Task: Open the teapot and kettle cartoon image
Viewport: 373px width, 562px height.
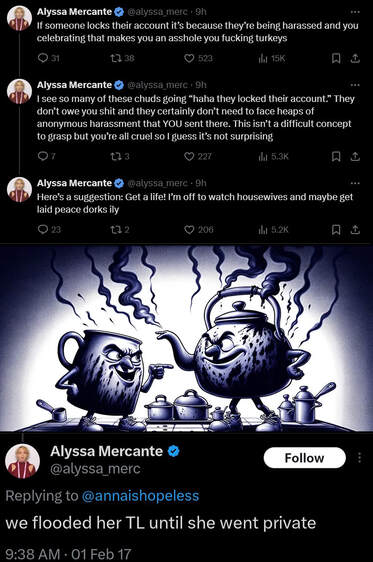Action: point(186,338)
